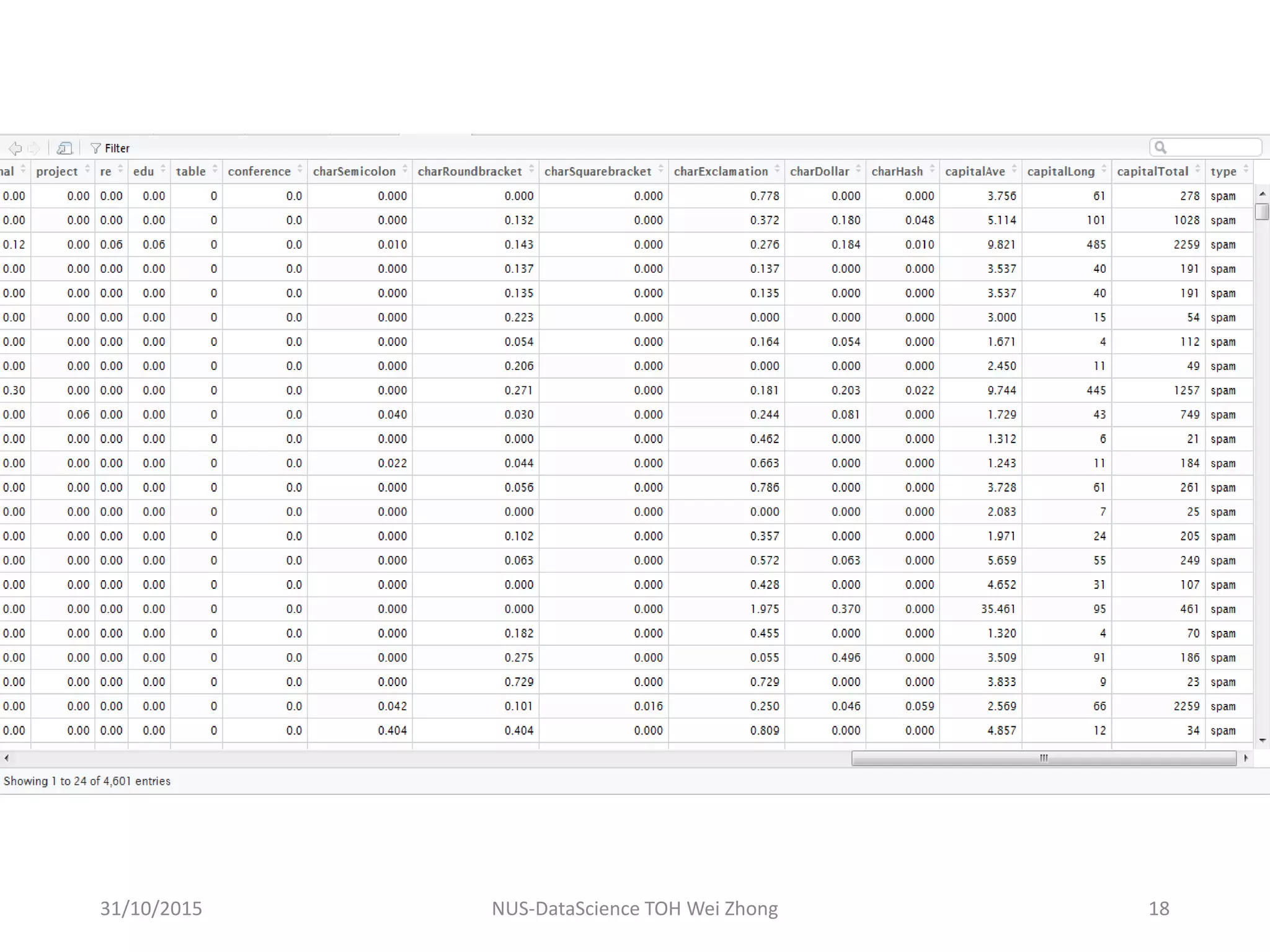
Task: Select the charRoundbracket column header
Action: (x=469, y=172)
